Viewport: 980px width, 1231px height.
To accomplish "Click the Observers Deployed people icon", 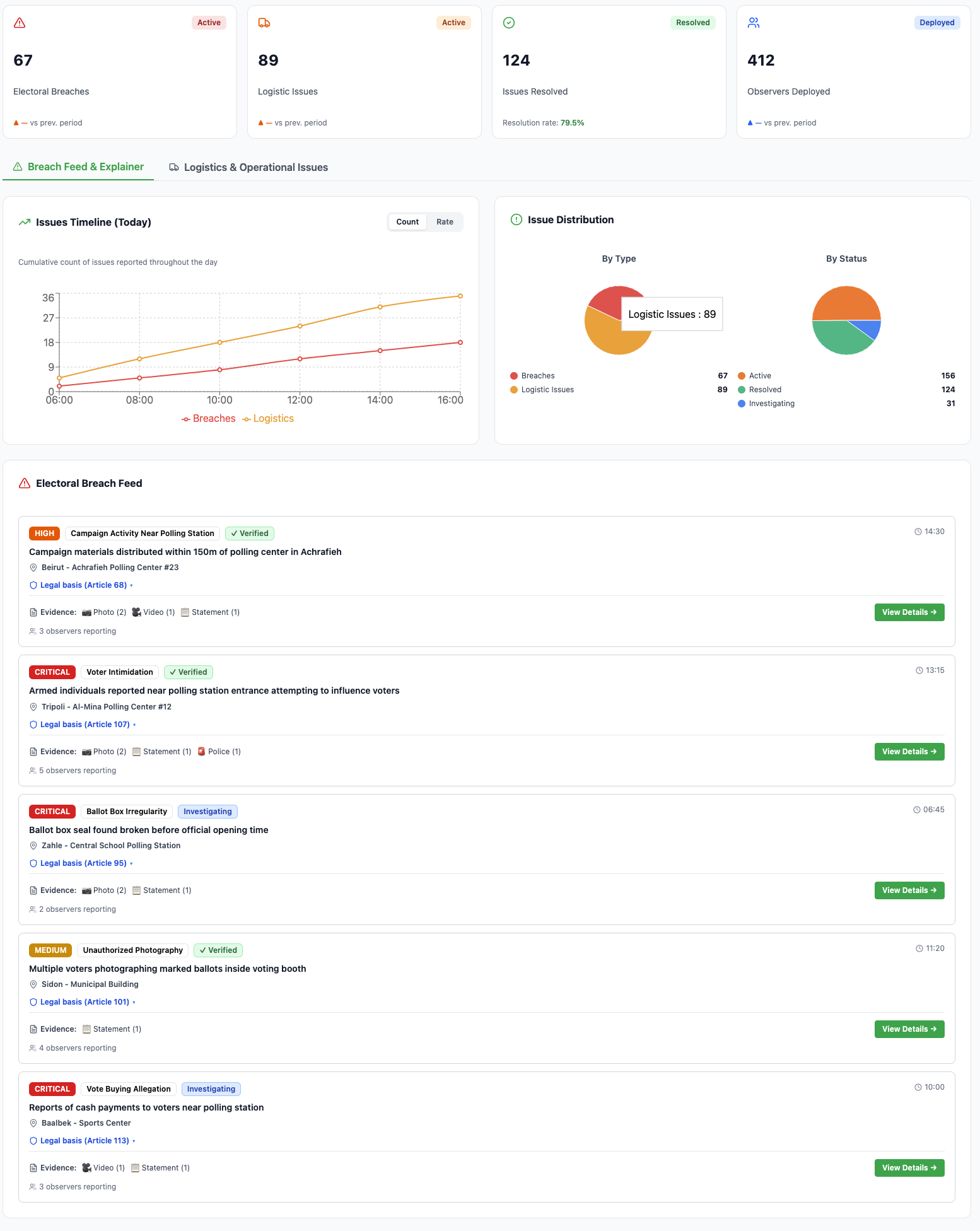I will (754, 23).
